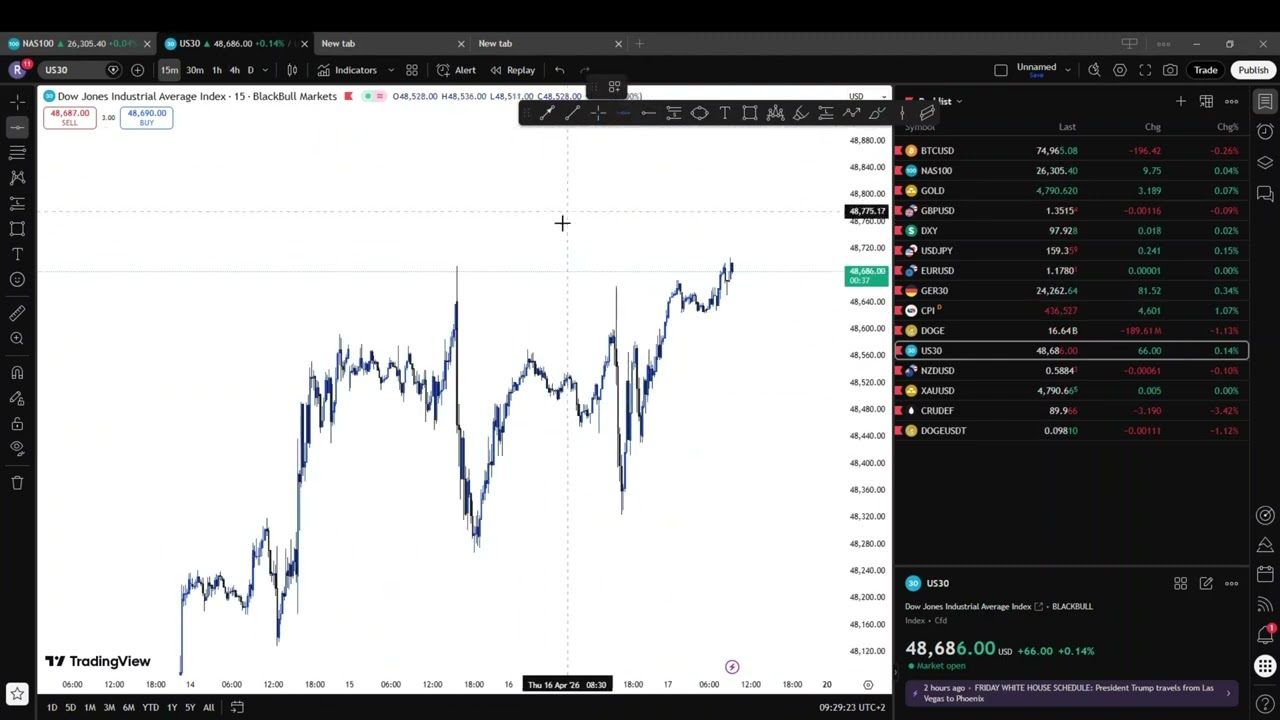Switch to the D daily timeframe

[250, 70]
